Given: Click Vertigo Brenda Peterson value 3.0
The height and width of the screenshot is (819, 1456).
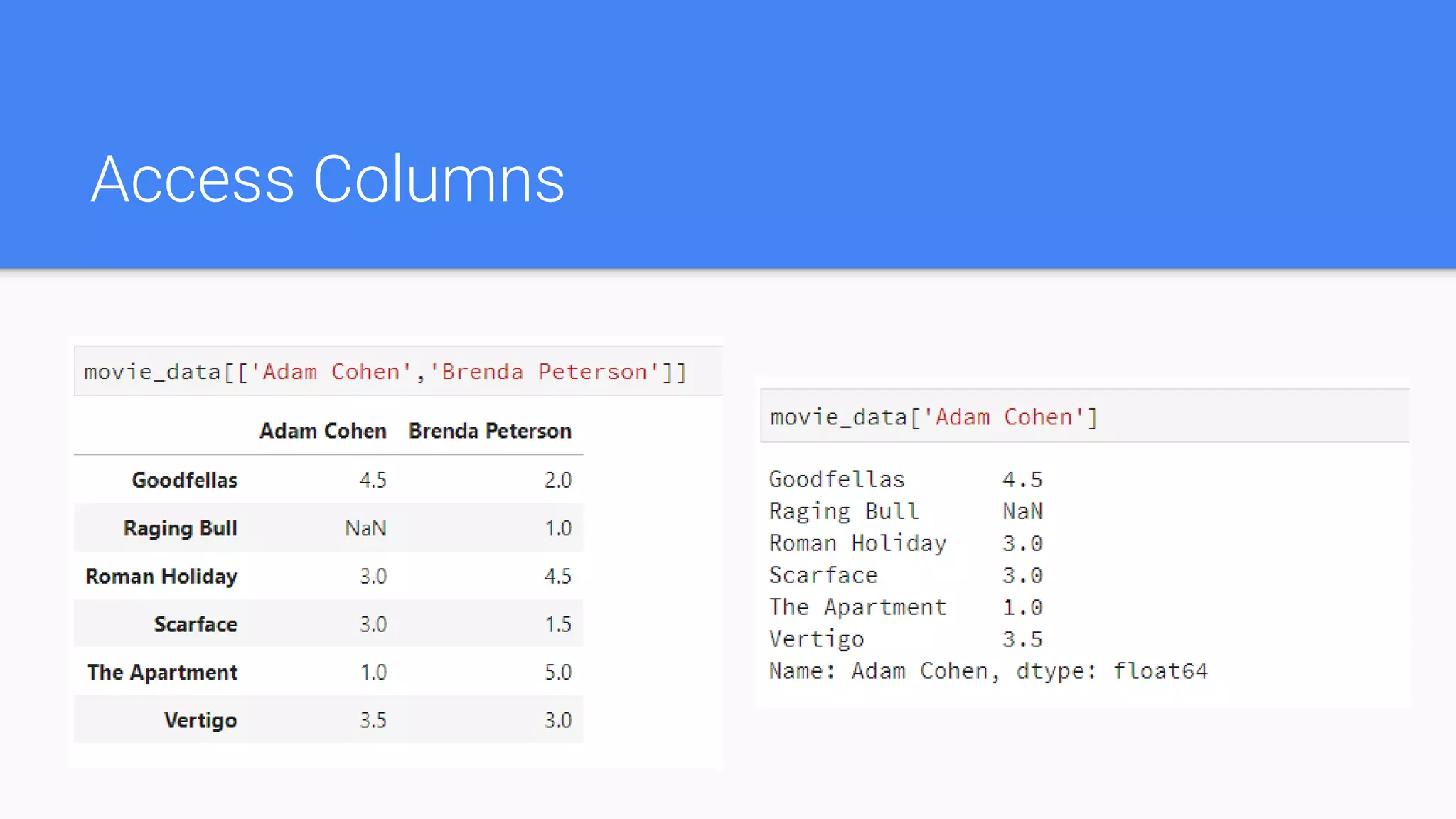Looking at the screenshot, I should [558, 720].
